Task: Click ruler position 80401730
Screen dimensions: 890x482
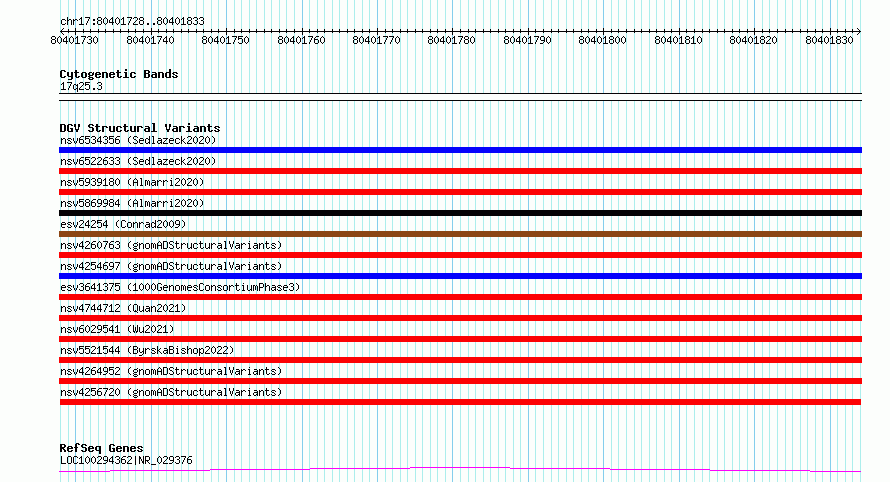Action: point(74,40)
